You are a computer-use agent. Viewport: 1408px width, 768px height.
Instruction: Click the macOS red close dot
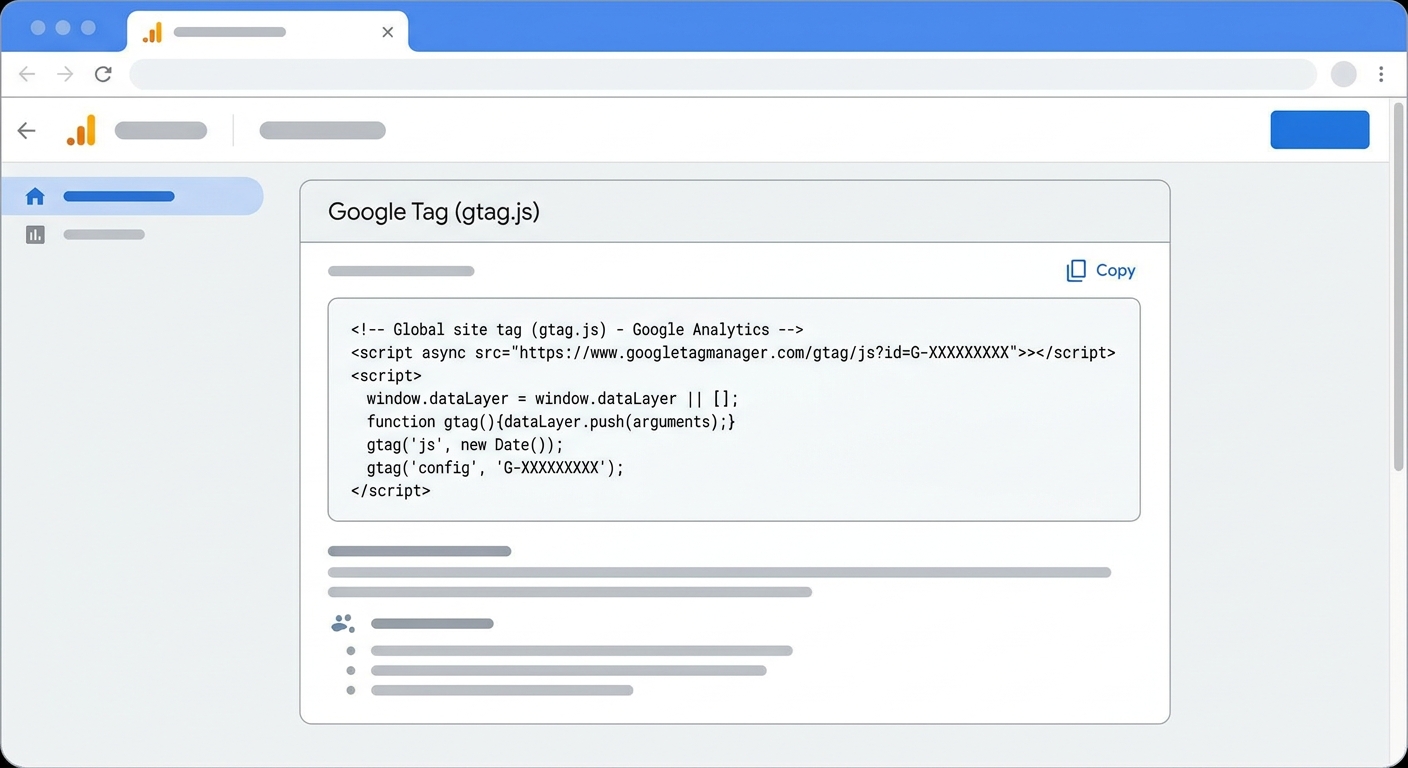point(38,28)
